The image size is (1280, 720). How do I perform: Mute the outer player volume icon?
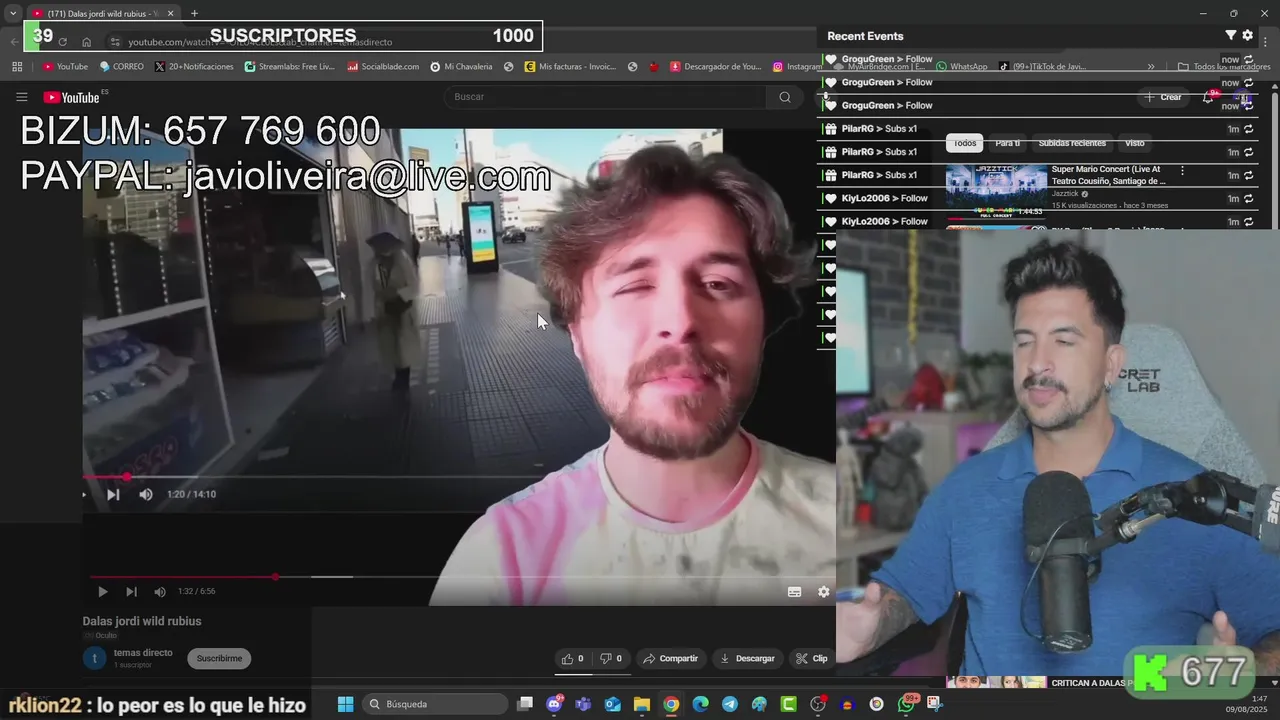(x=160, y=591)
